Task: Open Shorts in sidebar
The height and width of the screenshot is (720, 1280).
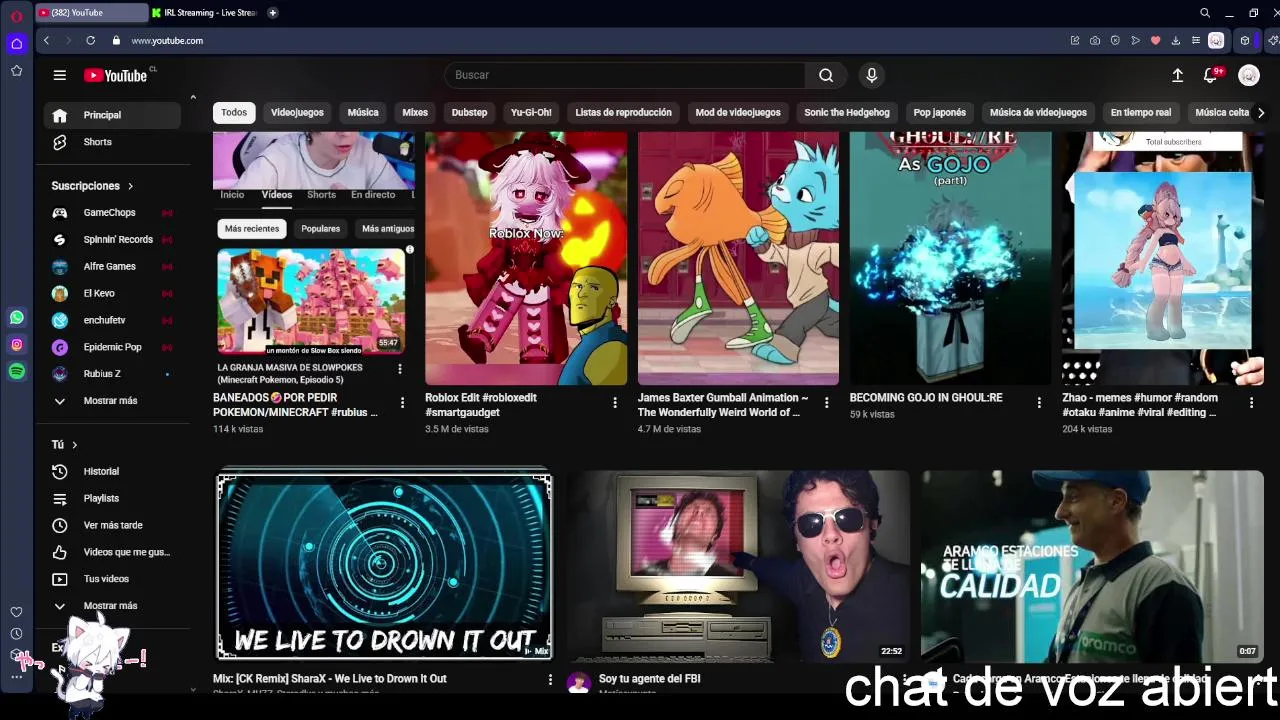Action: [x=112, y=142]
